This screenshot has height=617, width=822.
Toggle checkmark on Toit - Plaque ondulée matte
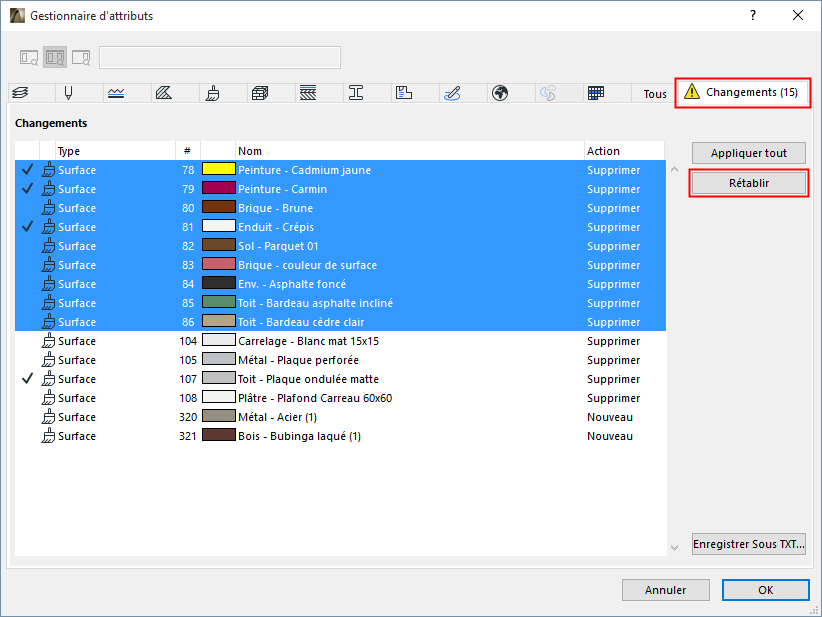click(x=27, y=378)
